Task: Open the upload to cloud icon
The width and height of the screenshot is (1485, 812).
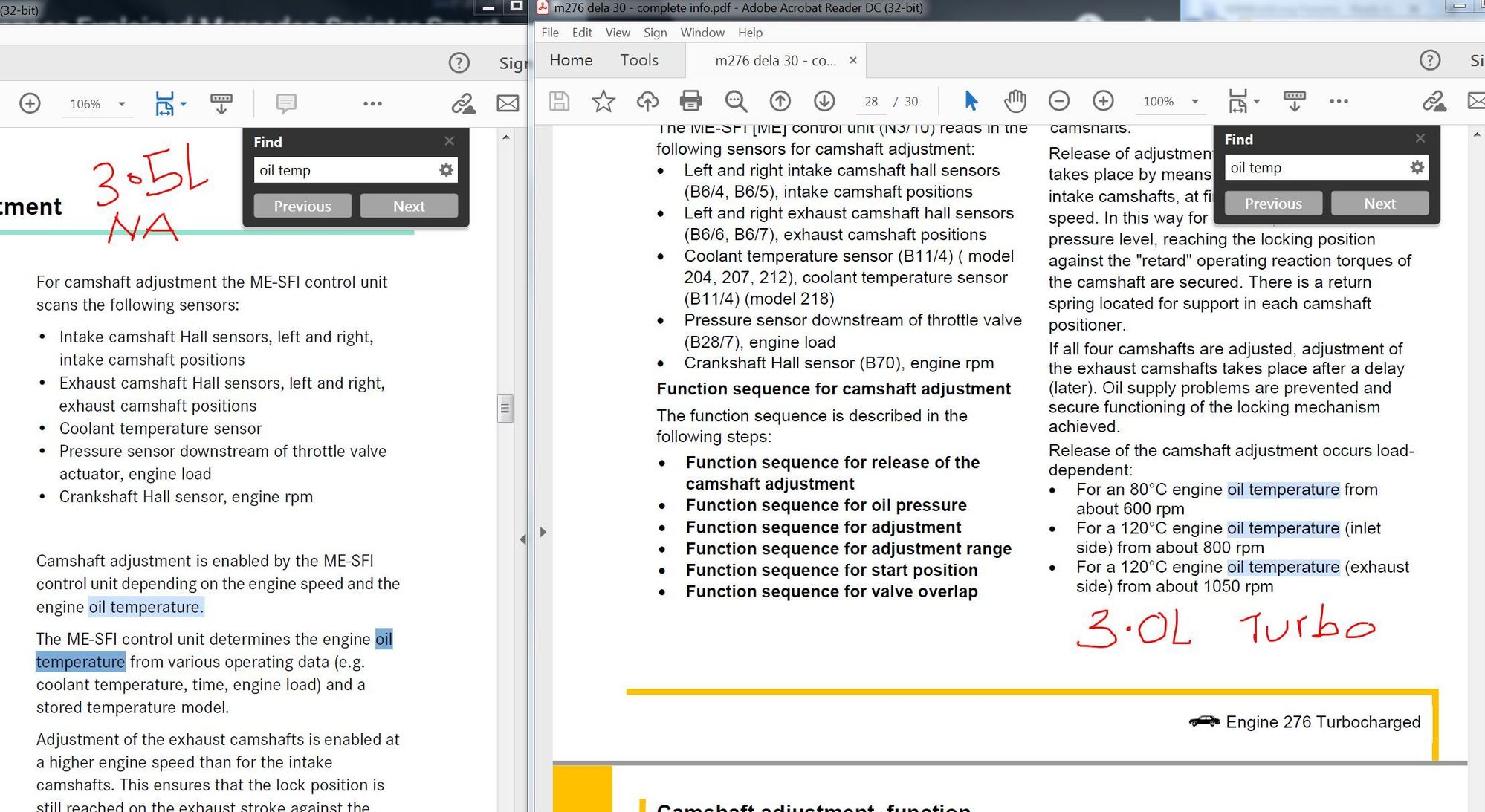Action: [x=647, y=101]
